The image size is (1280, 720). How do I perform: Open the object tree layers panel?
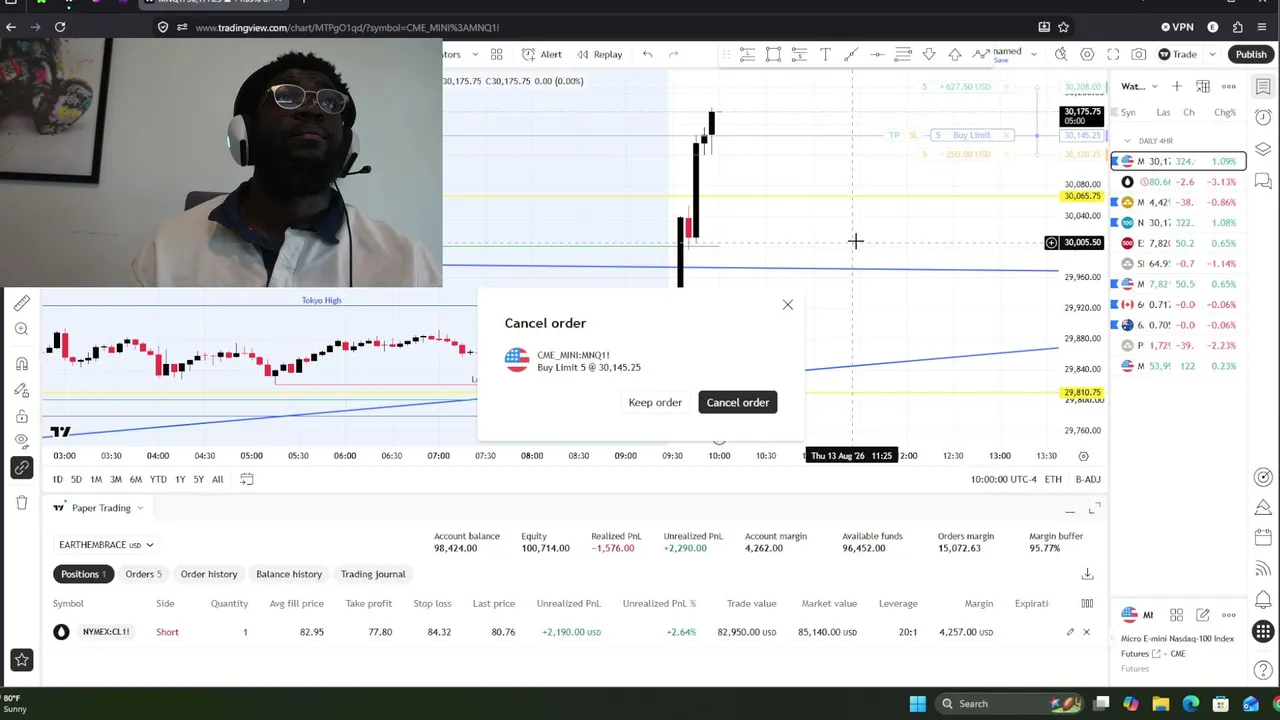coord(1263,149)
